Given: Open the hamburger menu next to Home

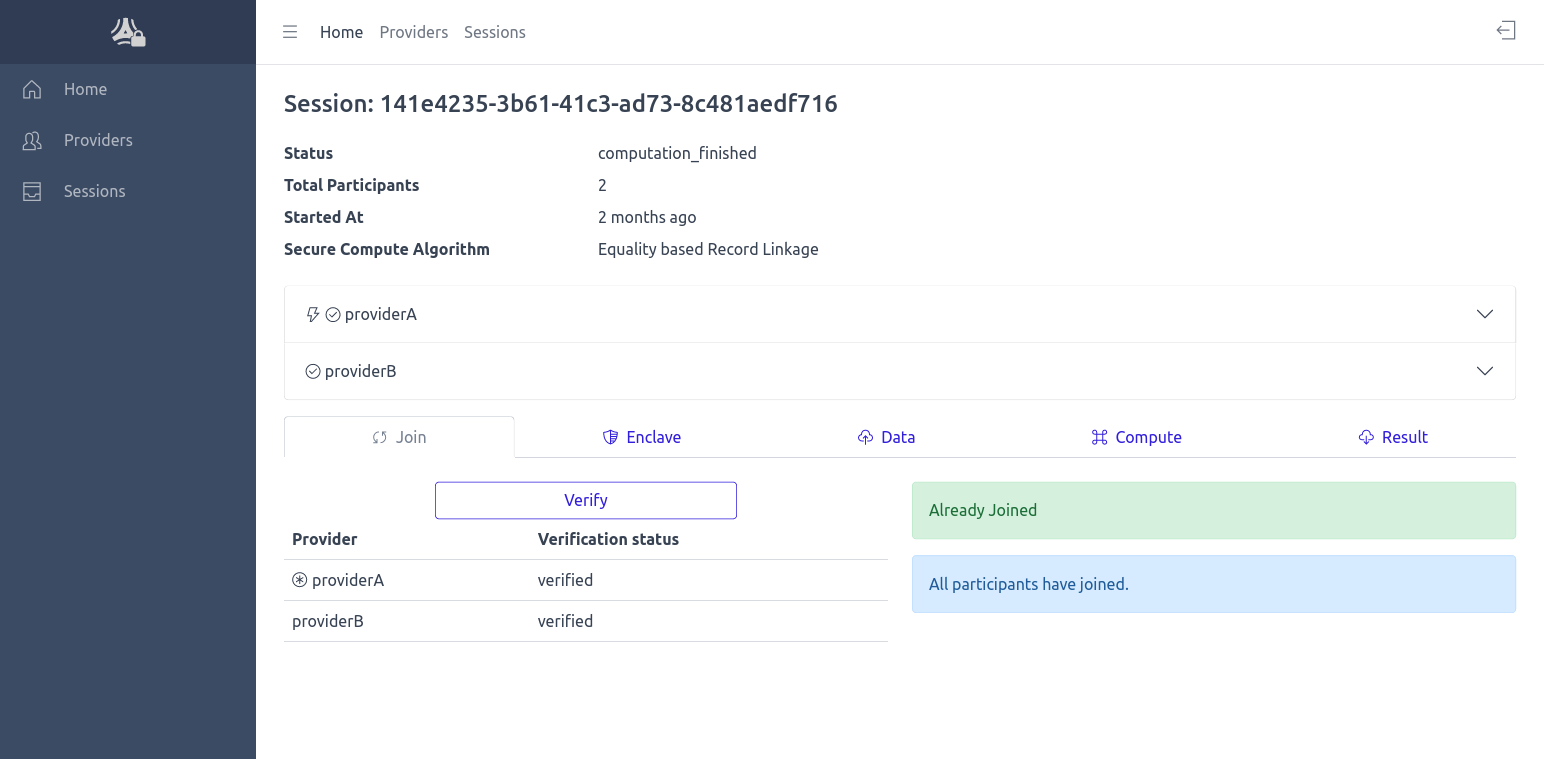Looking at the screenshot, I should (290, 31).
